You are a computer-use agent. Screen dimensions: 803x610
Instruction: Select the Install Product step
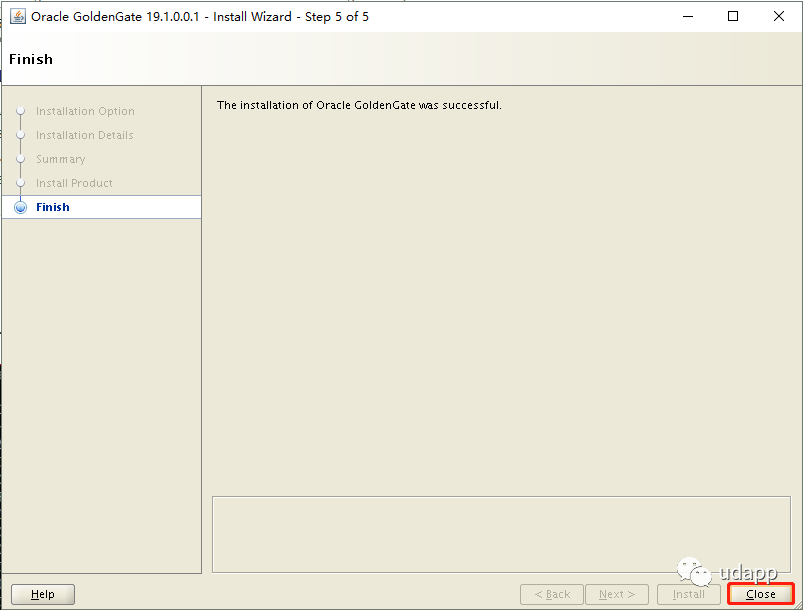point(74,183)
